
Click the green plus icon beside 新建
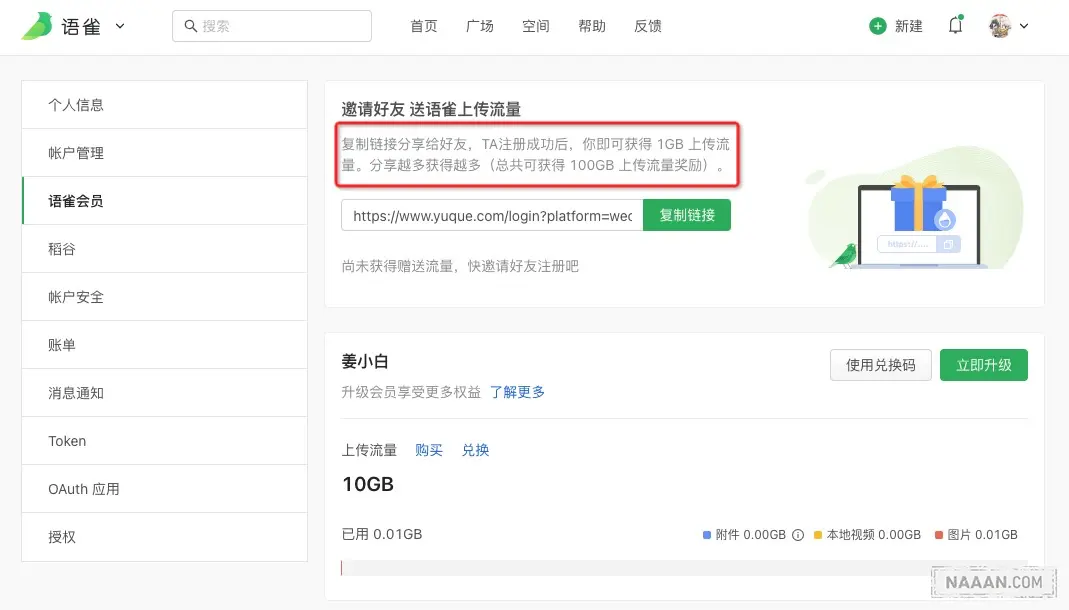pyautogui.click(x=877, y=26)
